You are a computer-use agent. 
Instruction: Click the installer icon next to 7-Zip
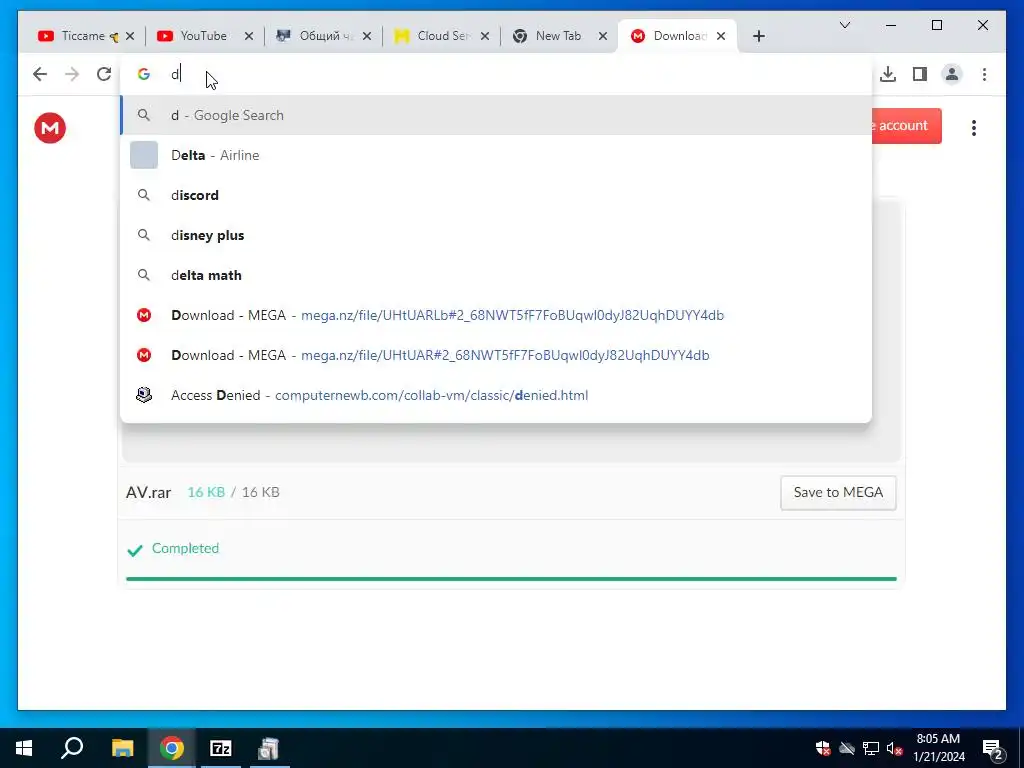pyautogui.click(x=268, y=748)
